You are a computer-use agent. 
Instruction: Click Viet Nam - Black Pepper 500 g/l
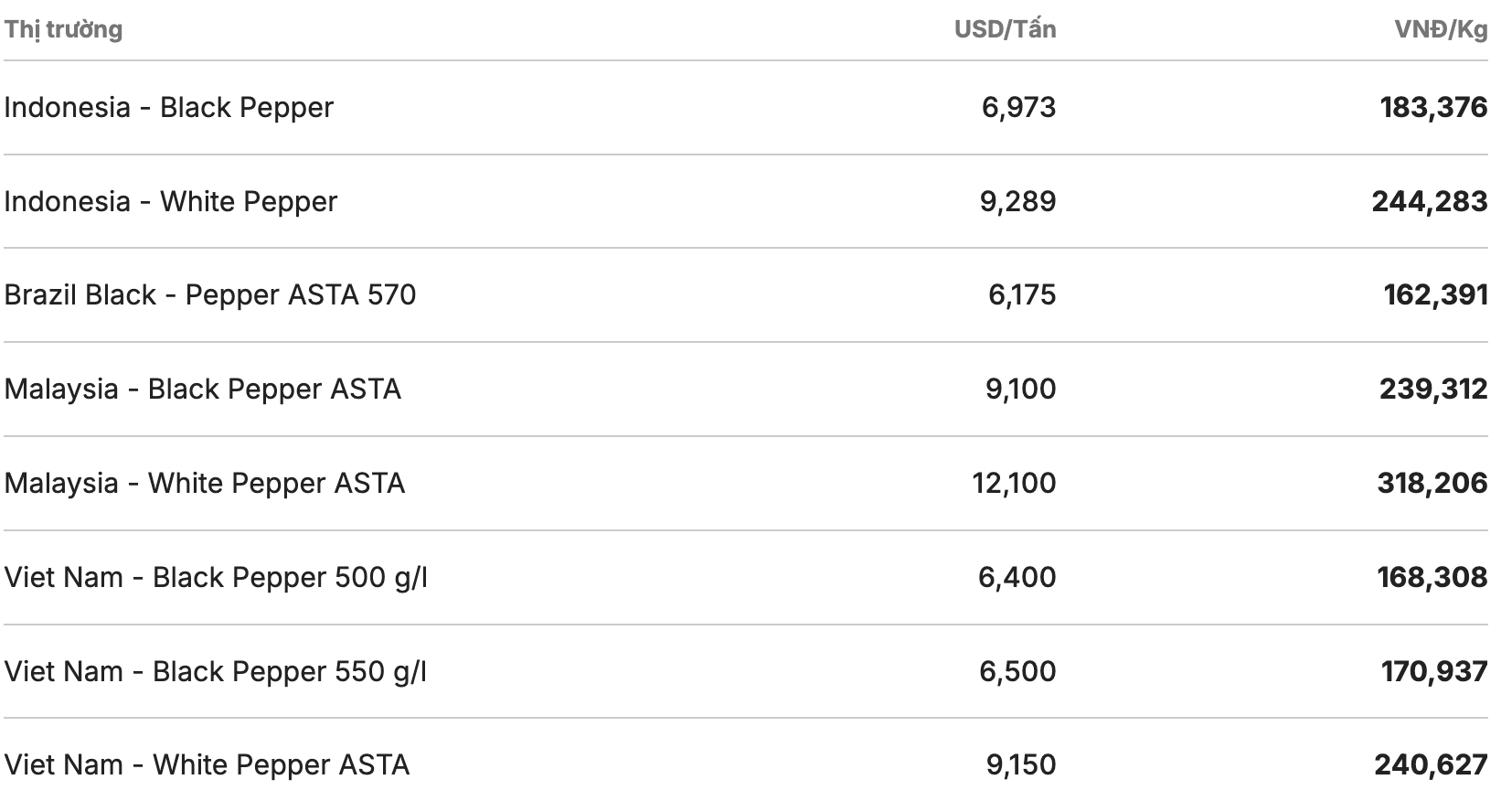tap(216, 577)
